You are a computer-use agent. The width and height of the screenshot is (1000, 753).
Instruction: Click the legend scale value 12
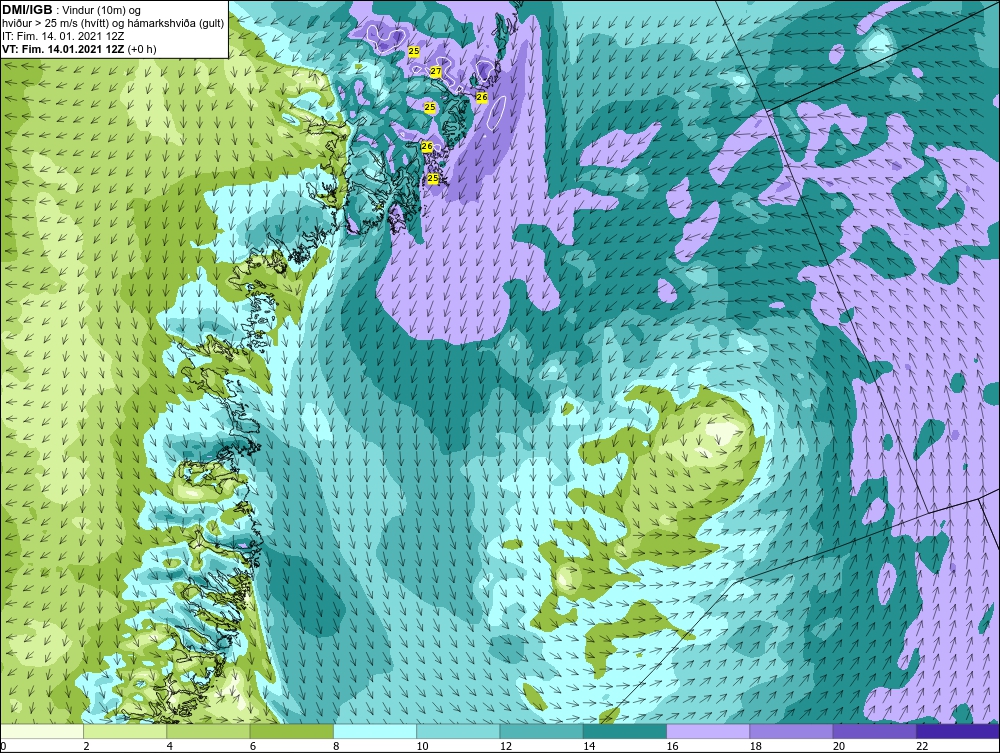pos(506,746)
